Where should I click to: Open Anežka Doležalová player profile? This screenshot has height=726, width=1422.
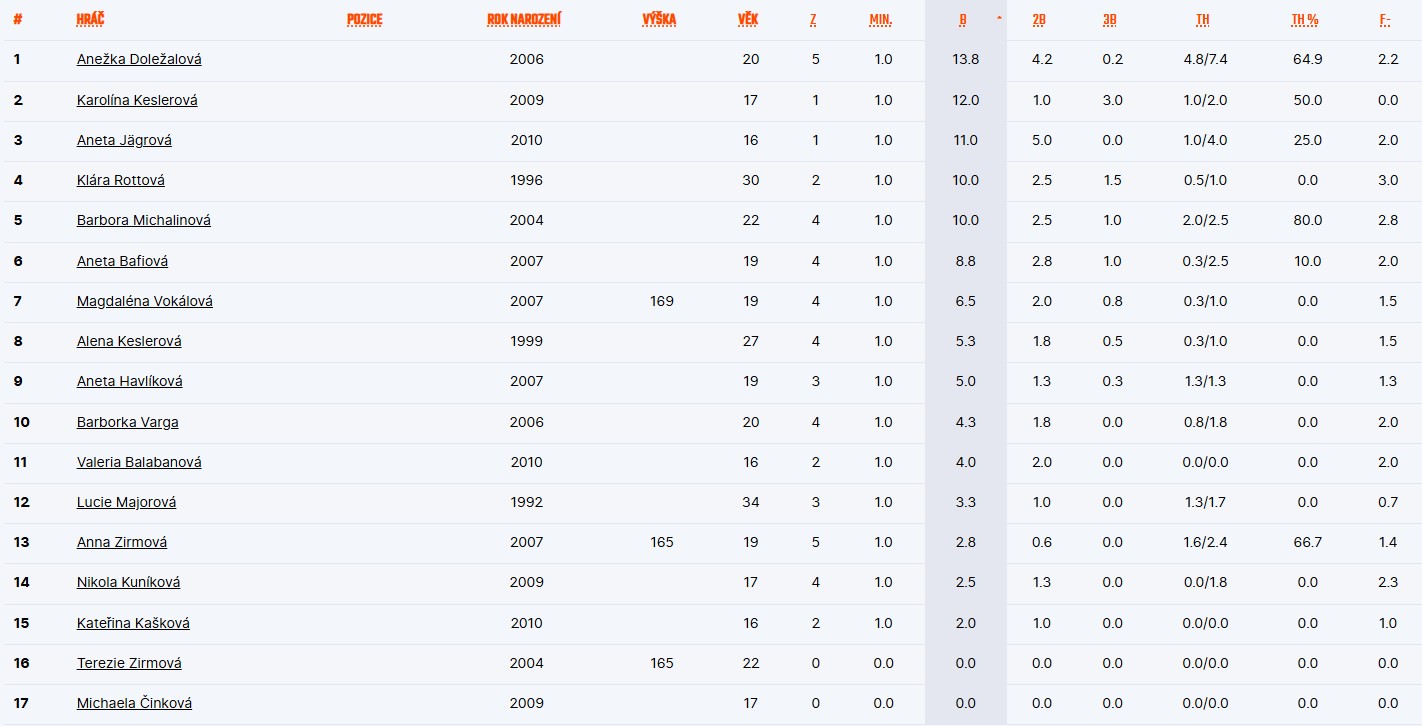pyautogui.click(x=139, y=59)
